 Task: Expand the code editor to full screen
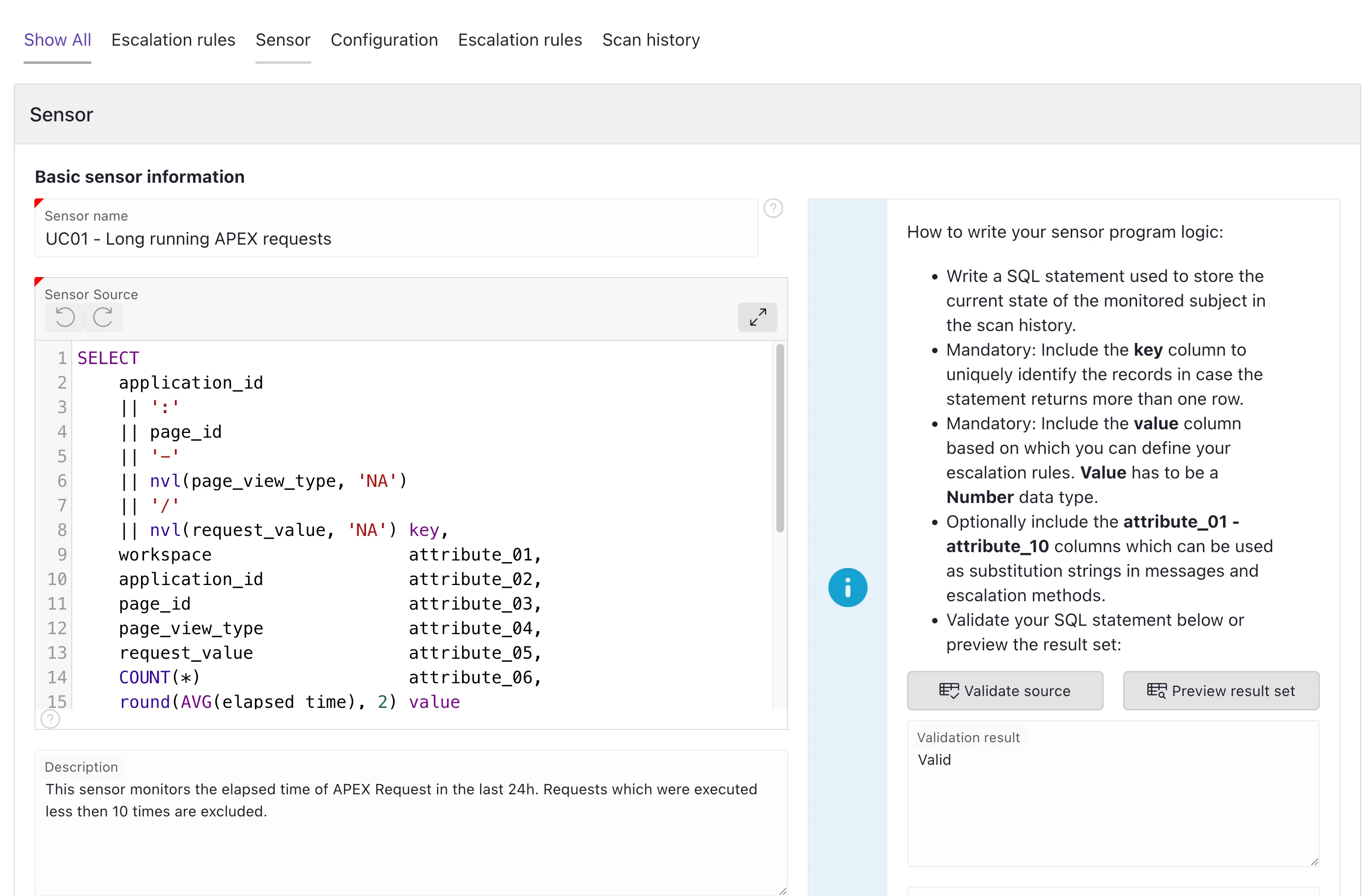coord(757,317)
